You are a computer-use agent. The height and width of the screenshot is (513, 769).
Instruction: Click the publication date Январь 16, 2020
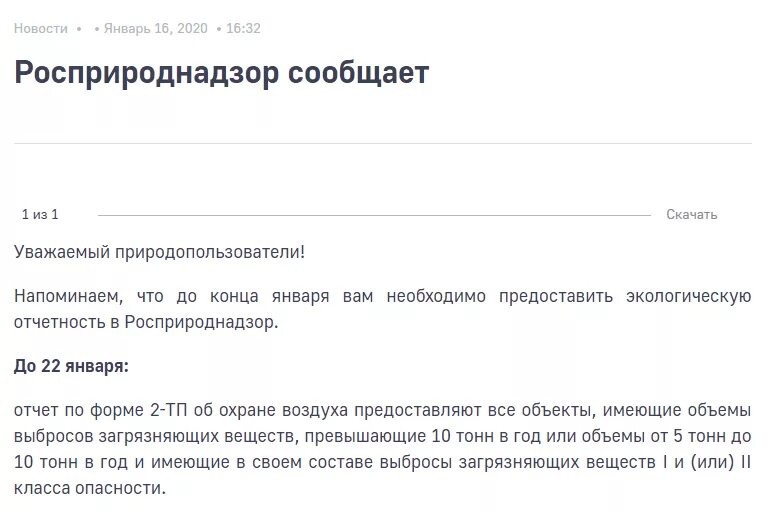[x=155, y=28]
